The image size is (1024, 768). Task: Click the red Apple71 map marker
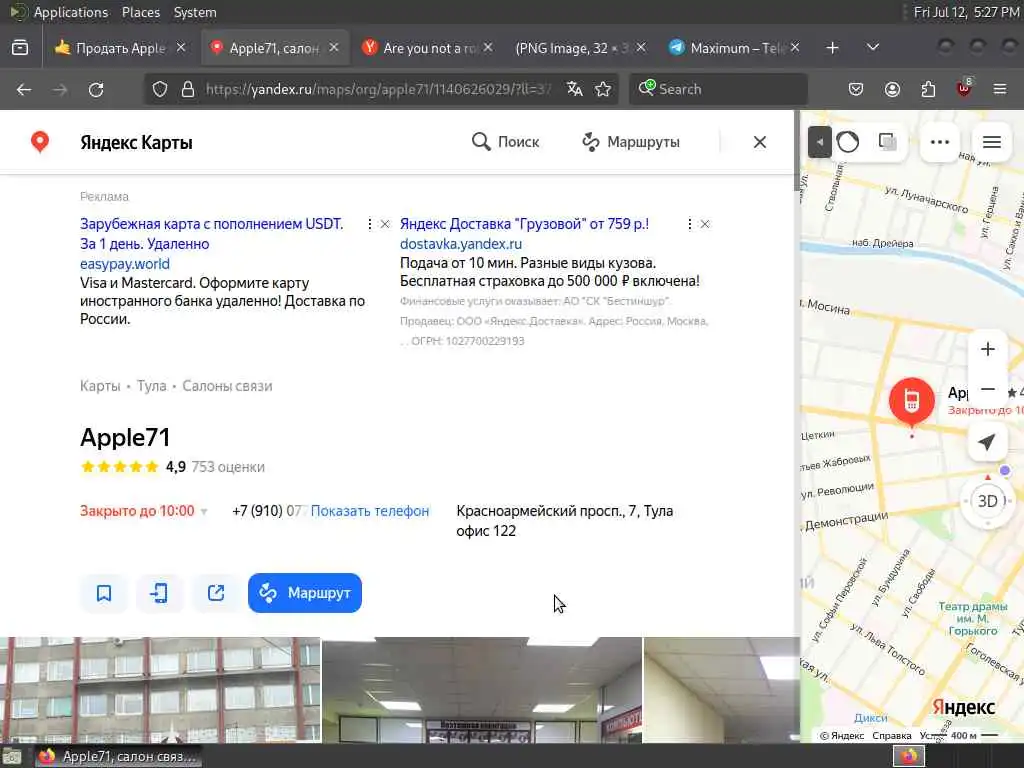click(912, 402)
